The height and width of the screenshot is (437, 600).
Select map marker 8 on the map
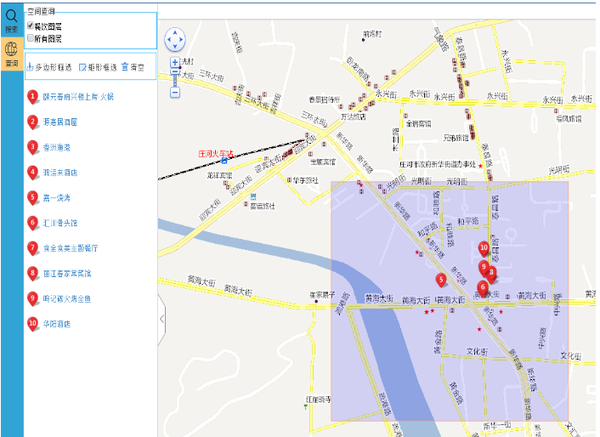[492, 274]
